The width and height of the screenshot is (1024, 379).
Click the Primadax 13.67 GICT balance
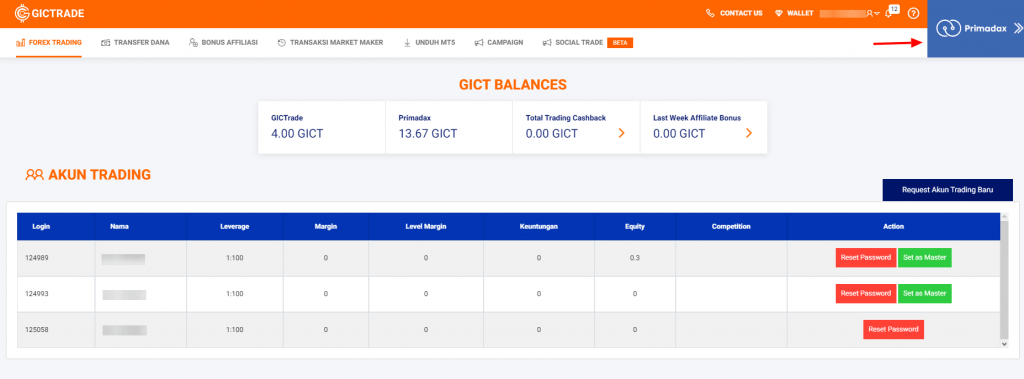[428, 133]
